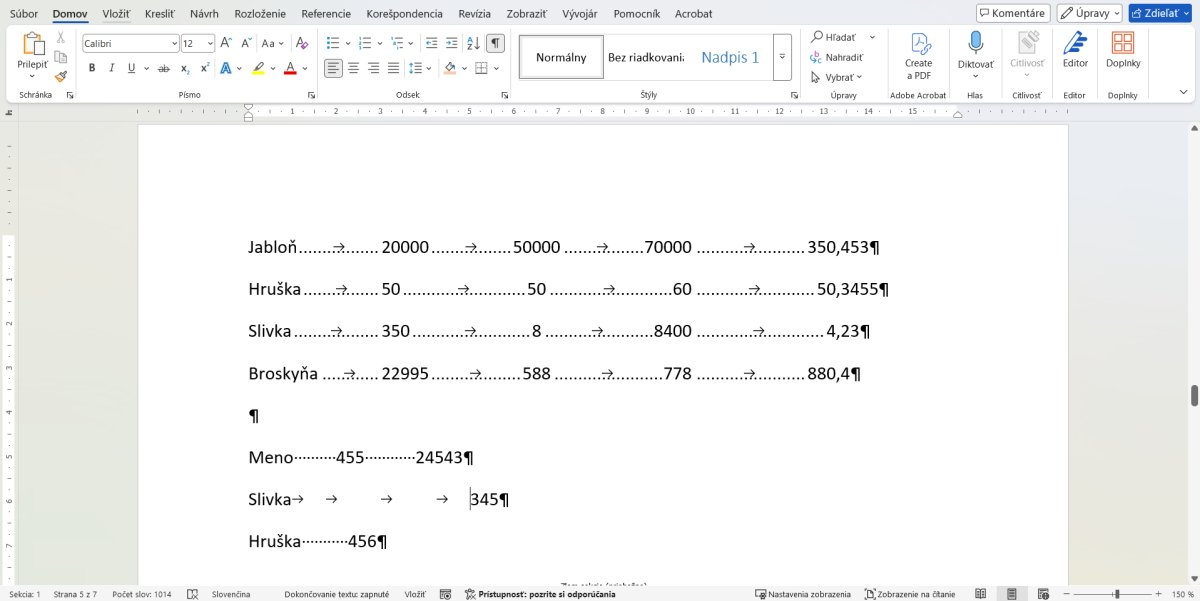Viewport: 1200px width, 601px height.
Task: Open the Revízia ribbon tab
Action: [474, 14]
